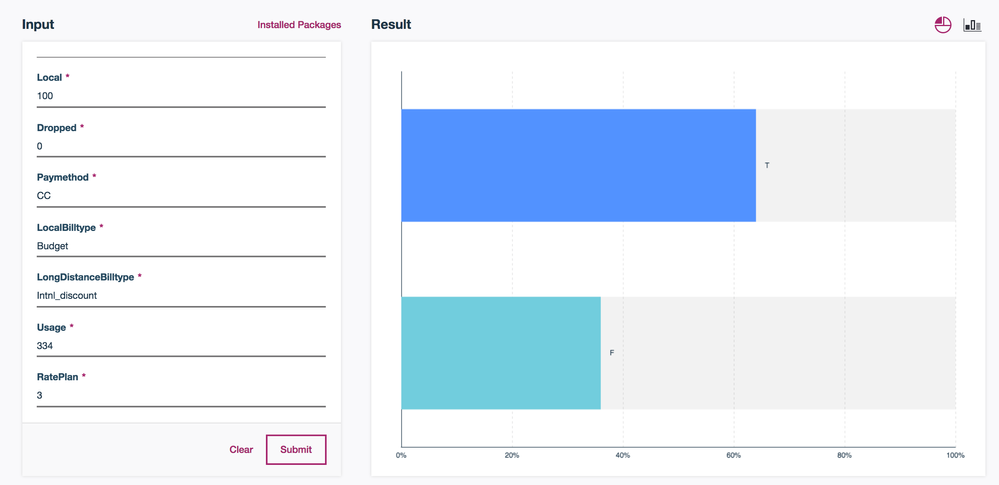Open the Installed Packages link
Image resolution: width=999 pixels, height=485 pixels.
pyautogui.click(x=299, y=25)
